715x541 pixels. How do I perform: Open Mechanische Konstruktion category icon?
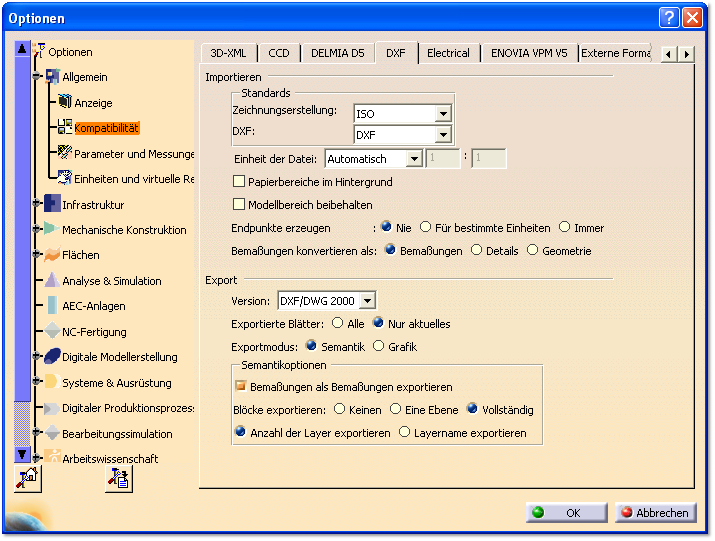tap(52, 229)
